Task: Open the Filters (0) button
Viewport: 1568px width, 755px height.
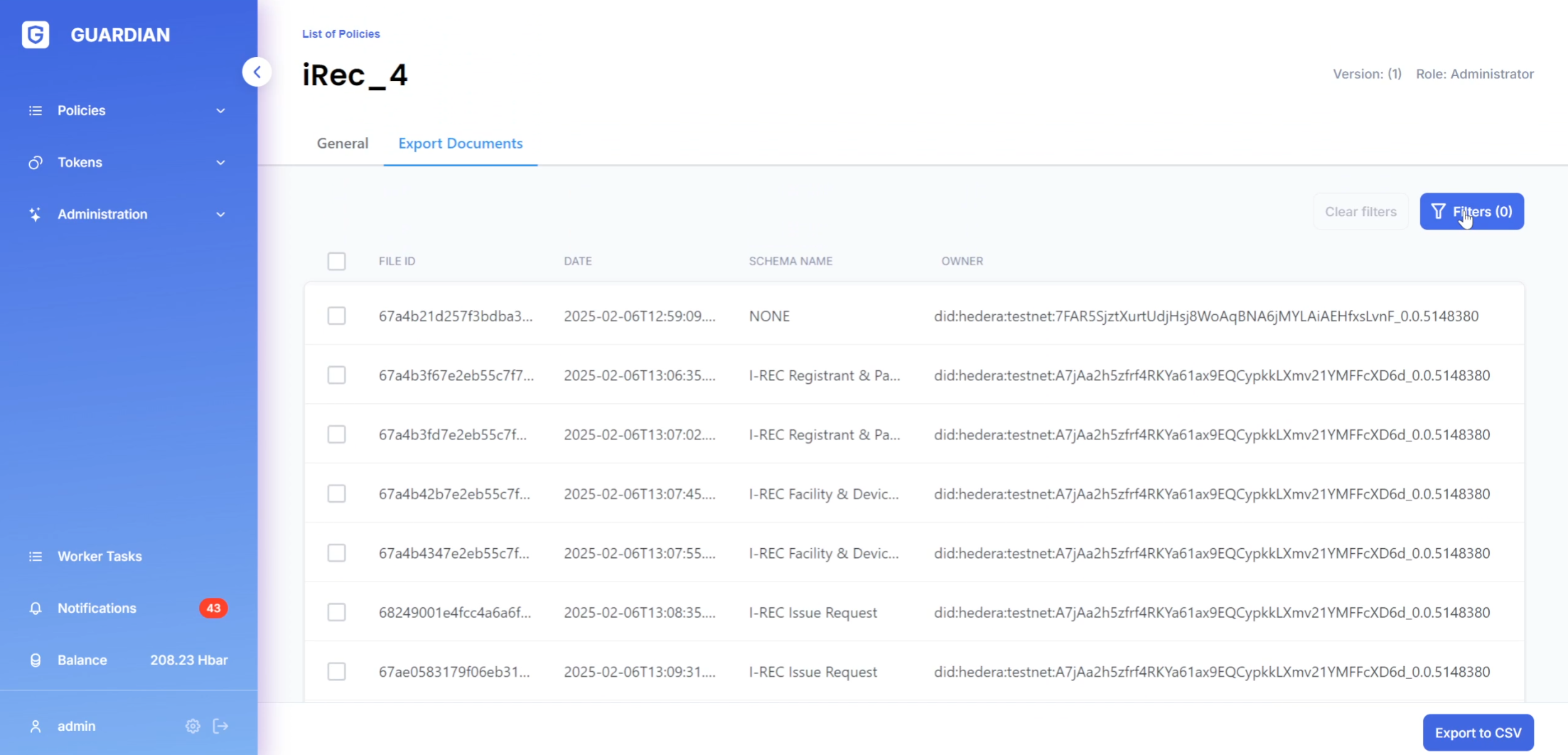Action: tap(1471, 212)
